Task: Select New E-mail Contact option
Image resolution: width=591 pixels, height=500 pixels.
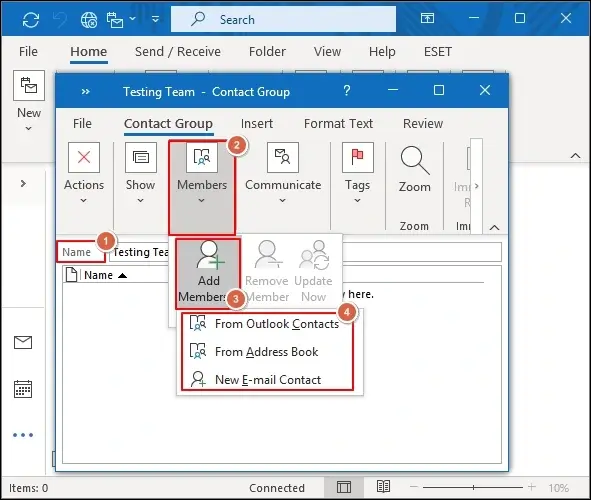Action: [x=268, y=379]
